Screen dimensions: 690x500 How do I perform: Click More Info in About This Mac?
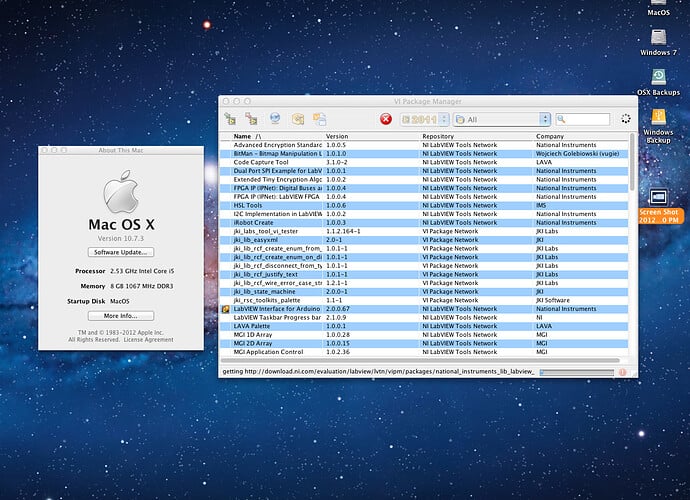tap(121, 316)
